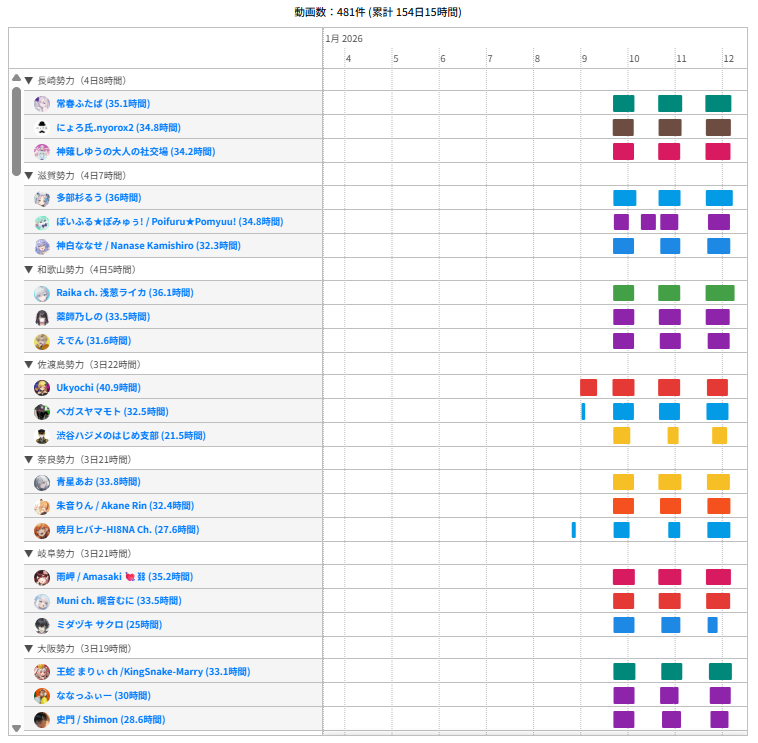Click list scrollbar up arrow
This screenshot has height=743, width=758.
click(16, 77)
